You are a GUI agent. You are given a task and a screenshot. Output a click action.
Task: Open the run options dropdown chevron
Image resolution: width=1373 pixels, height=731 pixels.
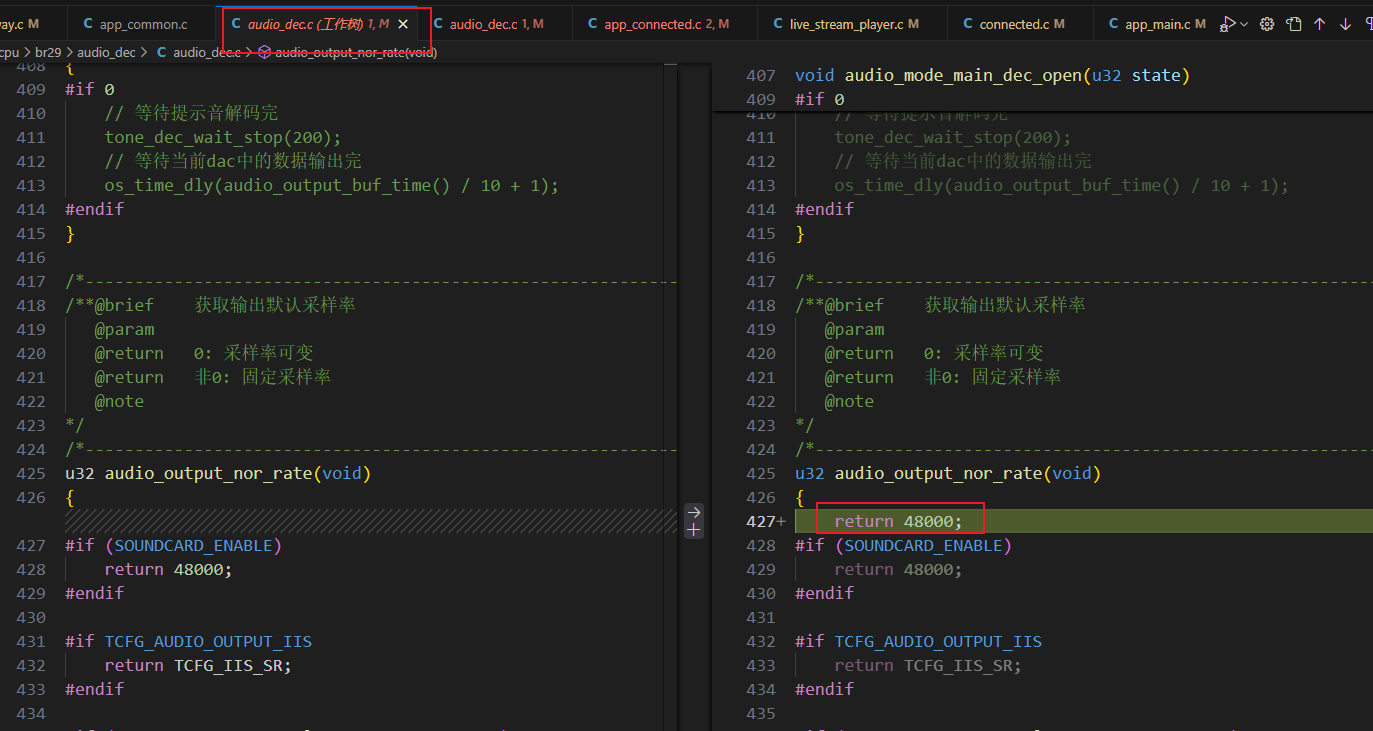click(1244, 24)
